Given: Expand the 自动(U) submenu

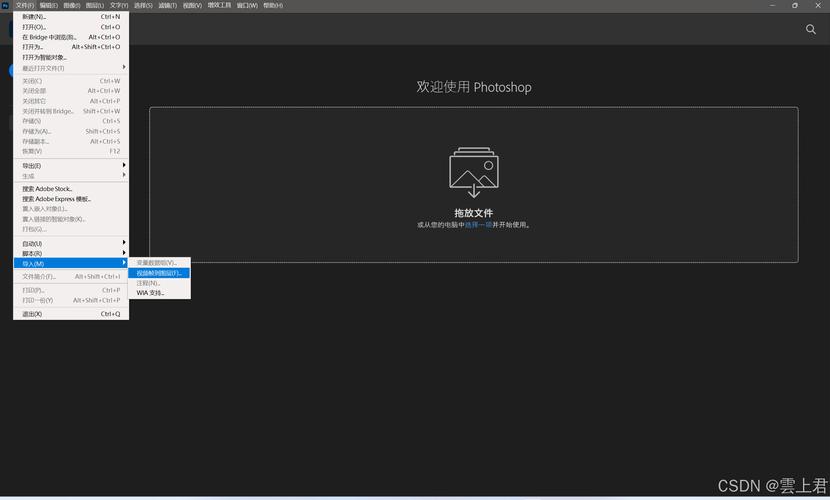Looking at the screenshot, I should [71, 243].
